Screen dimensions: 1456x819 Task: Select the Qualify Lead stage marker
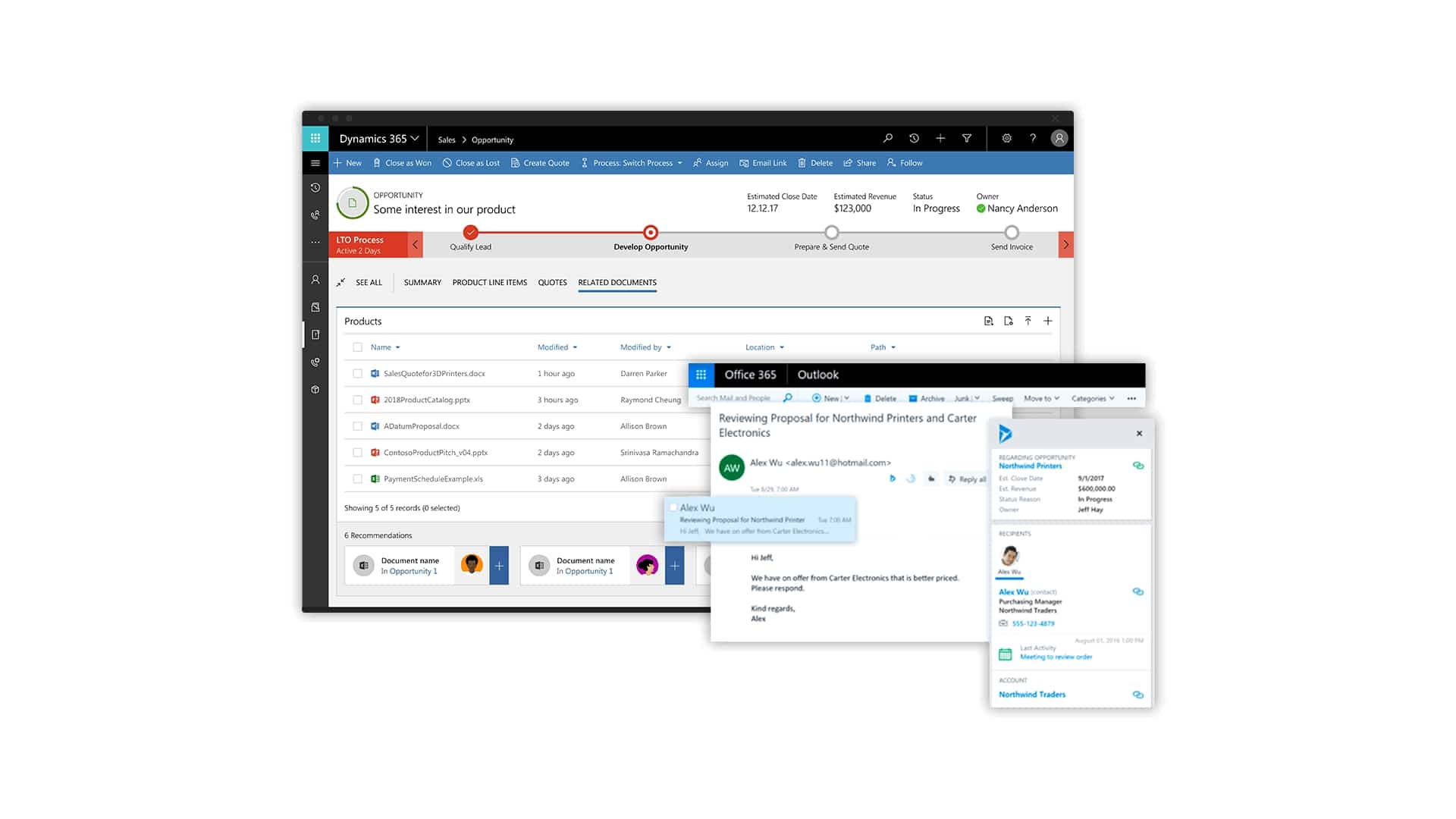471,232
